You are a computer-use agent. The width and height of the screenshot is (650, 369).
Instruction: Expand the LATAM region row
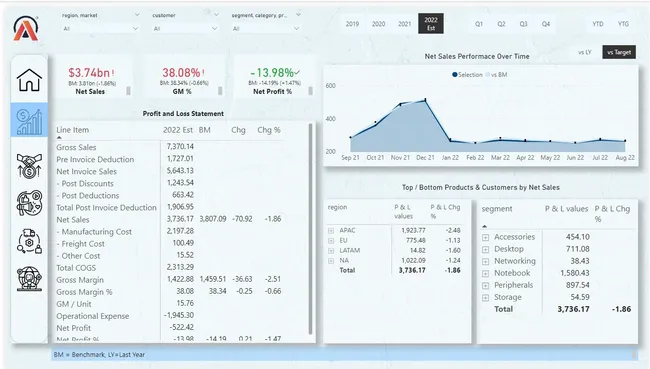[x=331, y=251]
